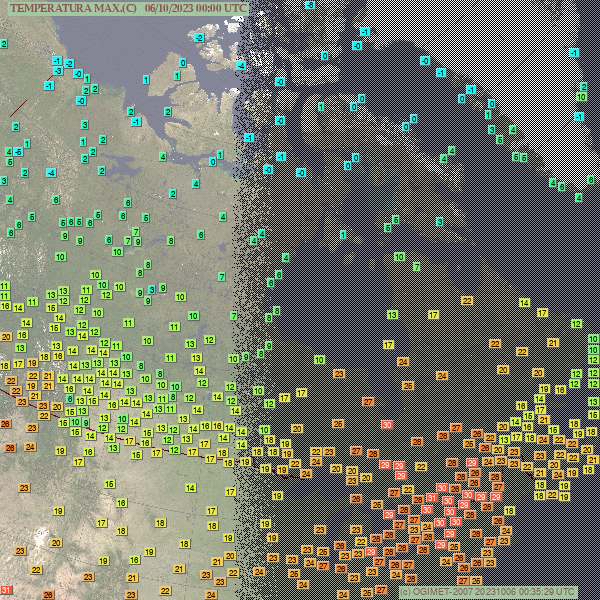Select the 06/10/2023 00:00 UTC timestamp

(x=196, y=8)
